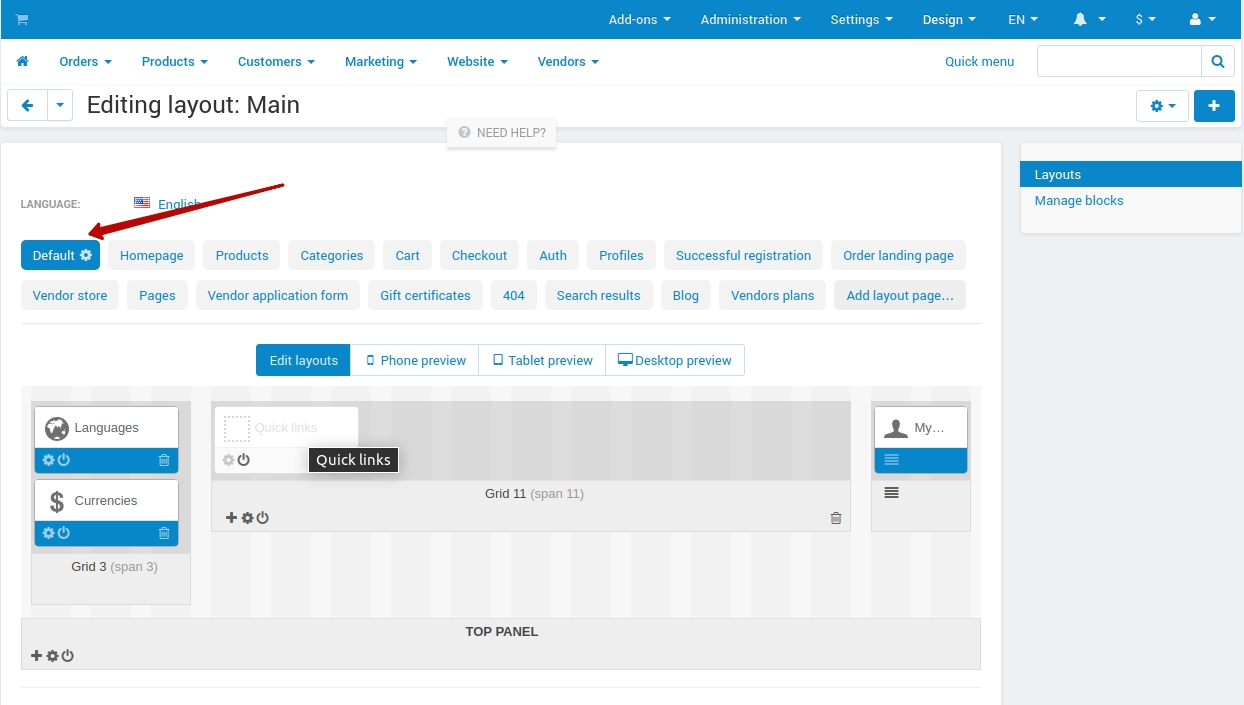
Task: Open settings gear of Currencies block
Action: [x=48, y=533]
